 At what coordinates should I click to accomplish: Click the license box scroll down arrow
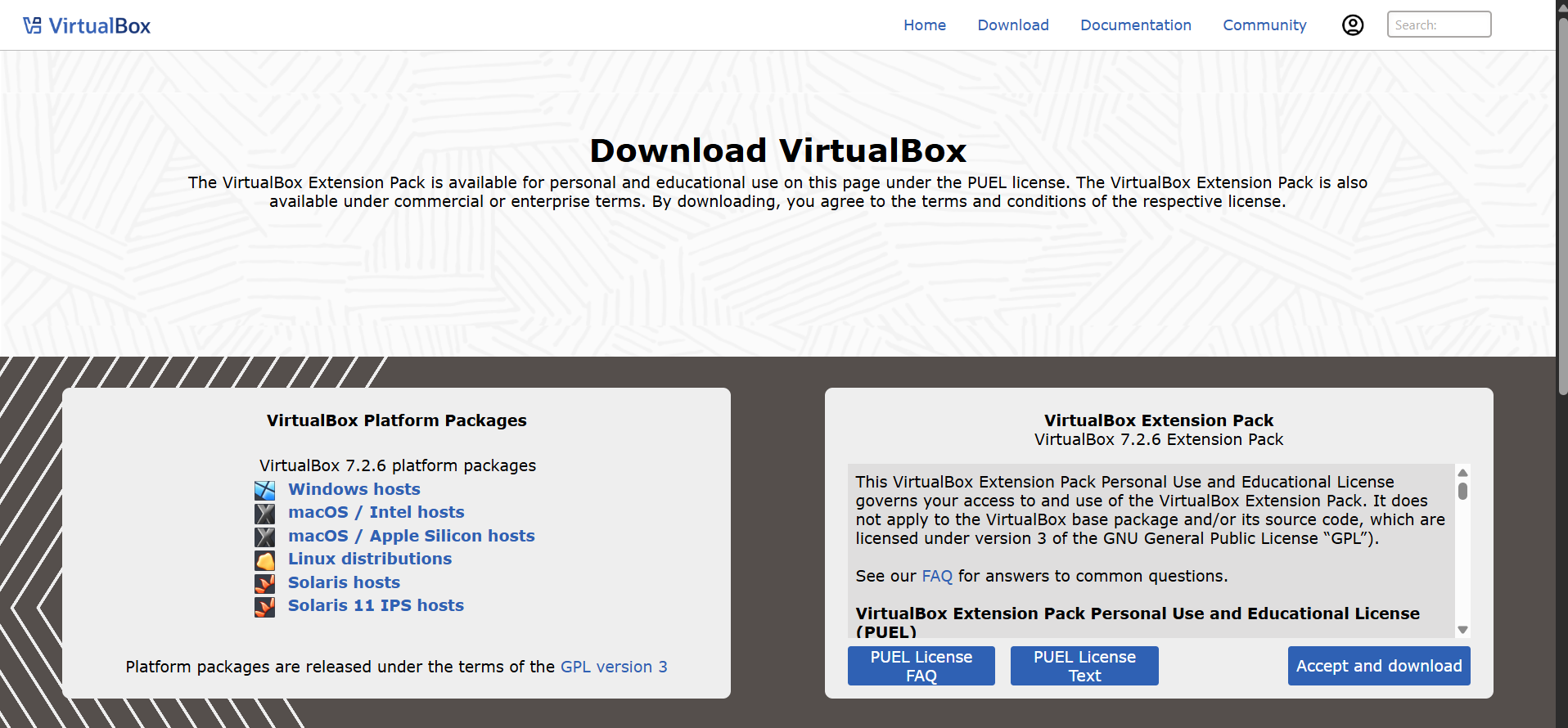(1463, 630)
